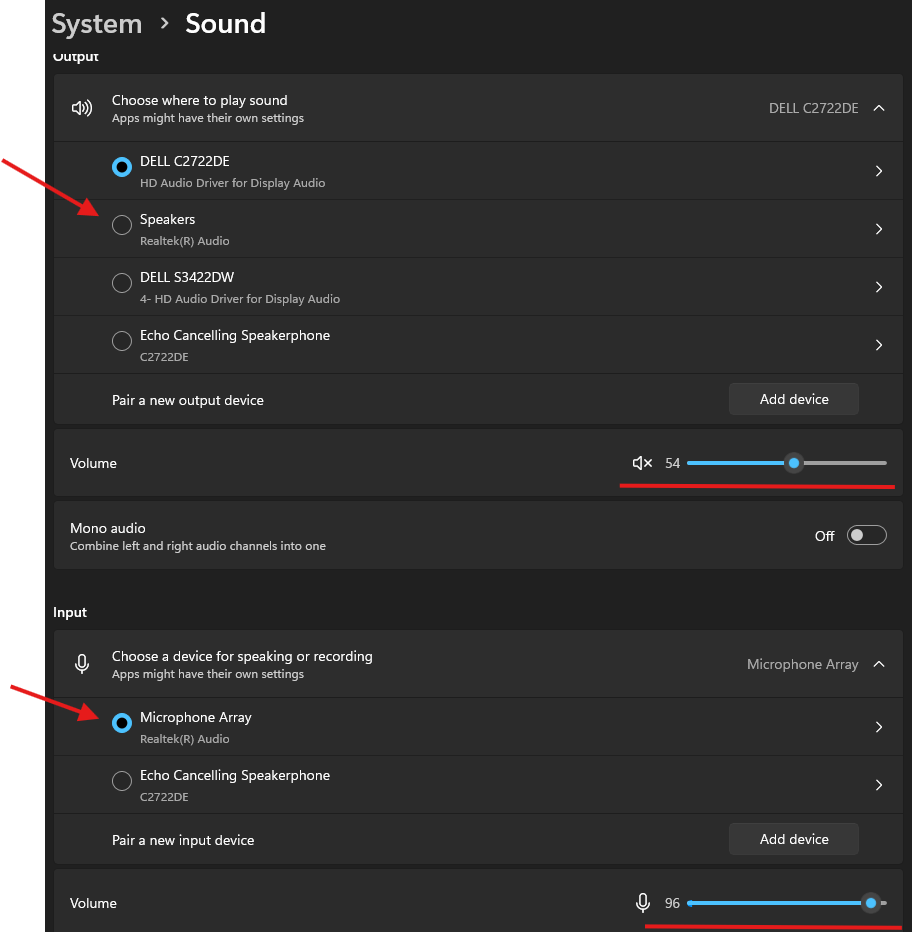Click the microphone icon beside input device chooser

tap(82, 664)
